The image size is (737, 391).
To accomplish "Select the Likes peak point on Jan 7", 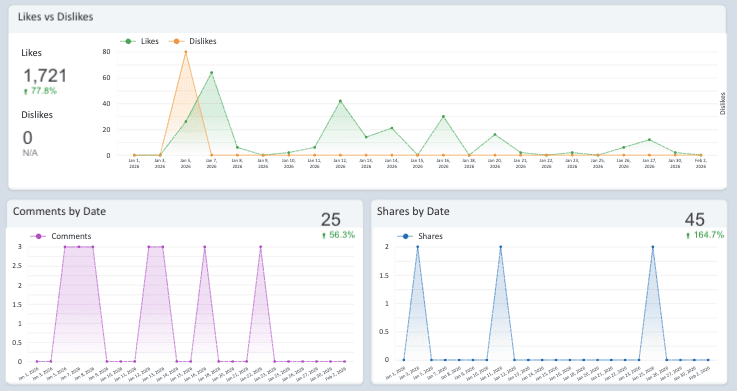I will (x=212, y=72).
